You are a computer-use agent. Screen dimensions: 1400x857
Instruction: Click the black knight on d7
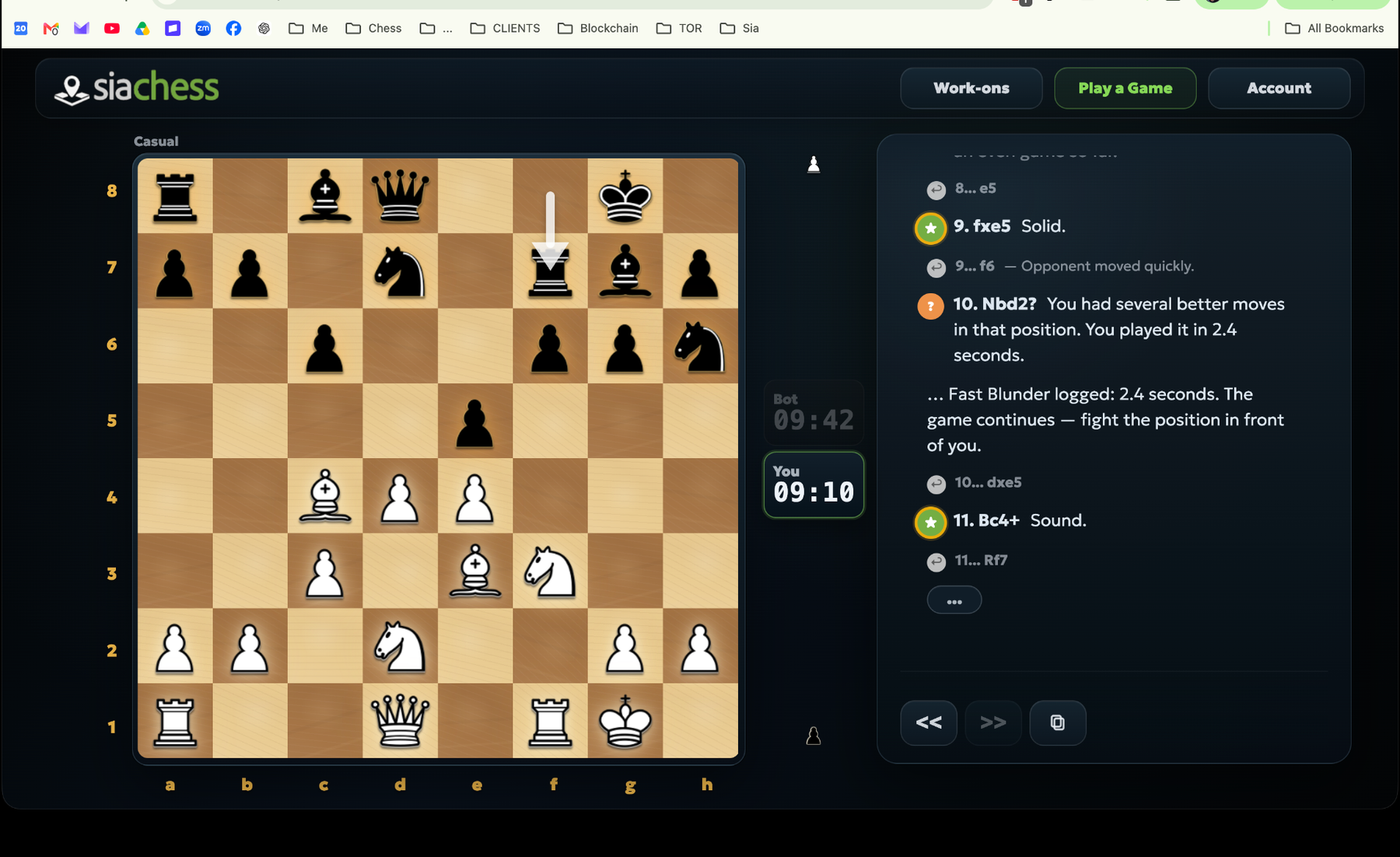click(400, 271)
